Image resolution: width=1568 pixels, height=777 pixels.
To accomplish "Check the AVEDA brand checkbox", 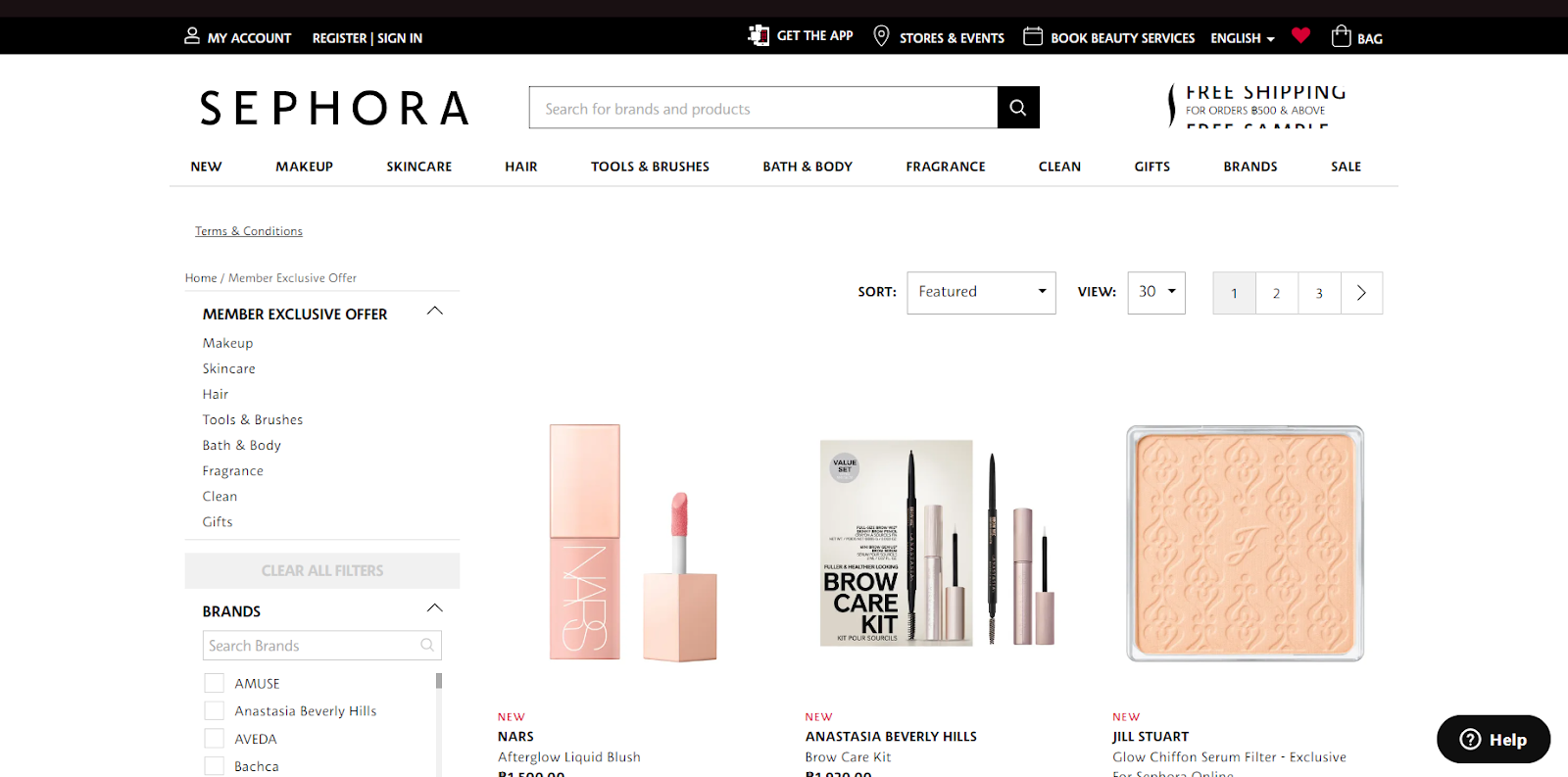I will point(214,738).
